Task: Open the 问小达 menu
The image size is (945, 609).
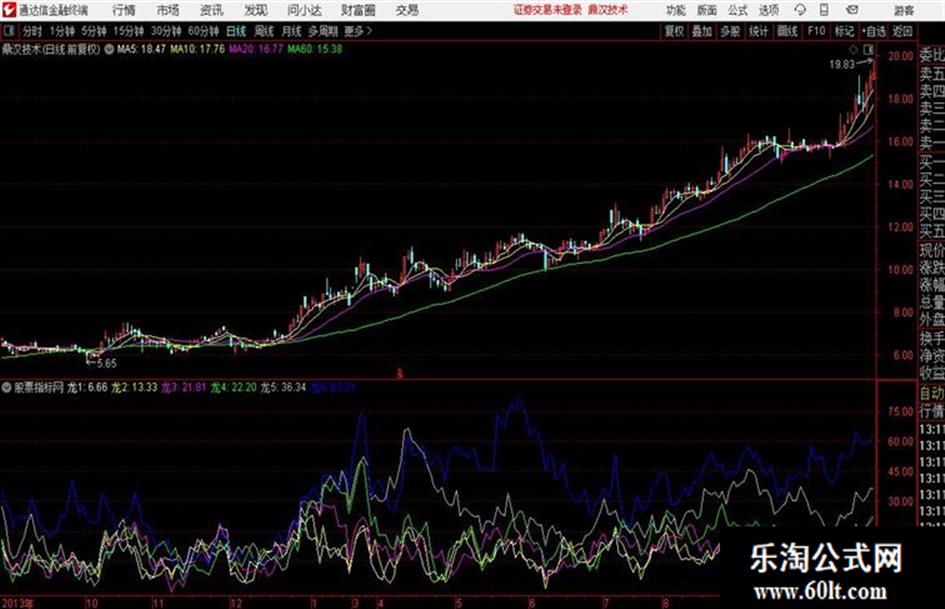Action: [x=304, y=10]
